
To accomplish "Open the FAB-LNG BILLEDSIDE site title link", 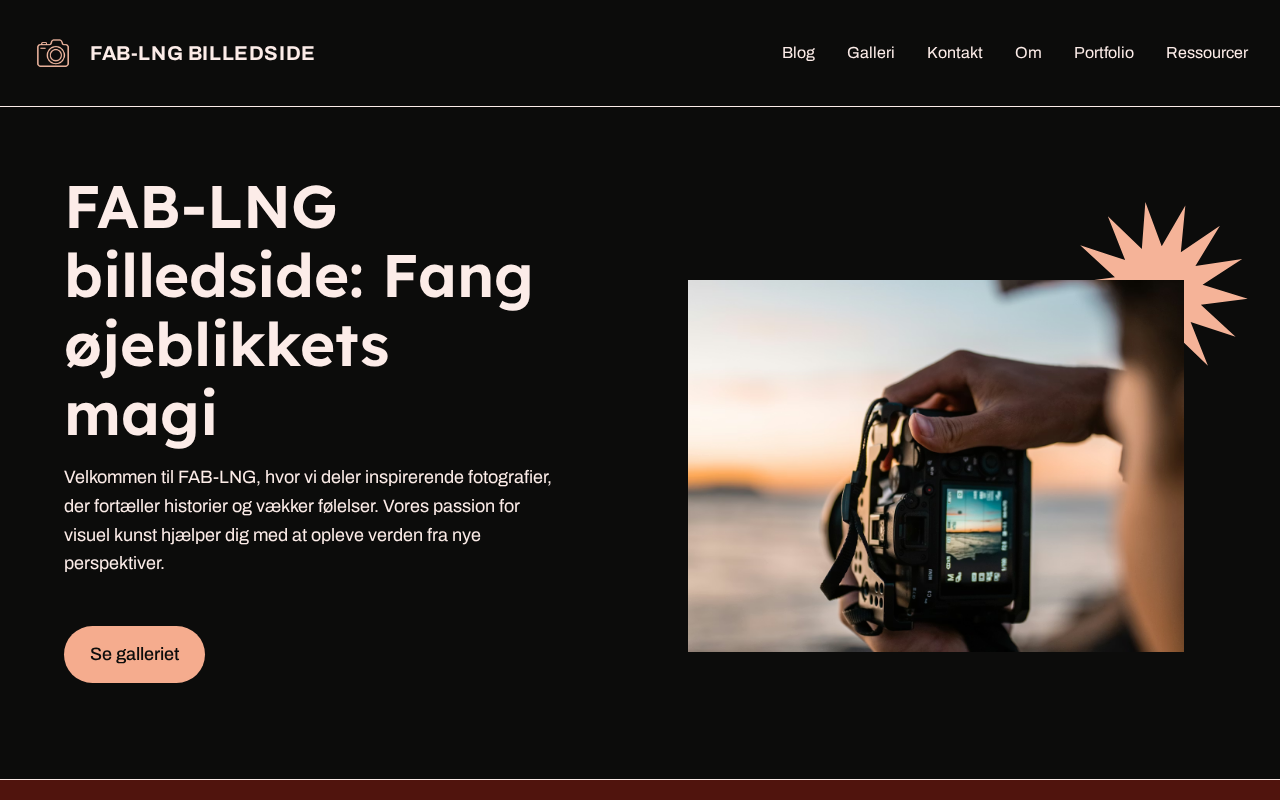I will point(202,53).
